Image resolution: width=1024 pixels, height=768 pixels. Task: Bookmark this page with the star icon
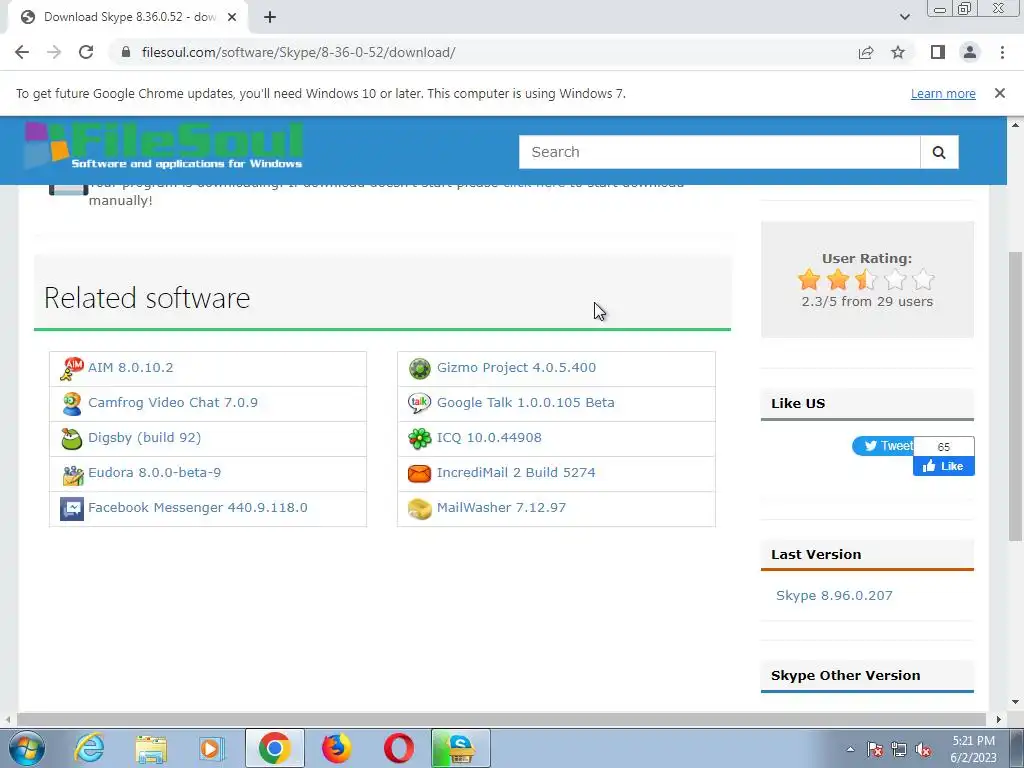(x=898, y=52)
